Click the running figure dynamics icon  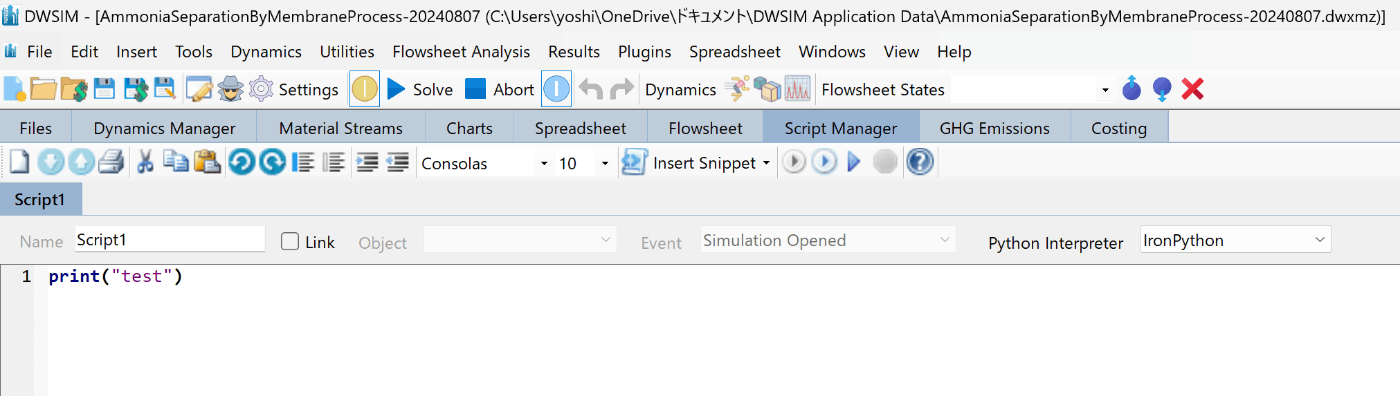737,90
